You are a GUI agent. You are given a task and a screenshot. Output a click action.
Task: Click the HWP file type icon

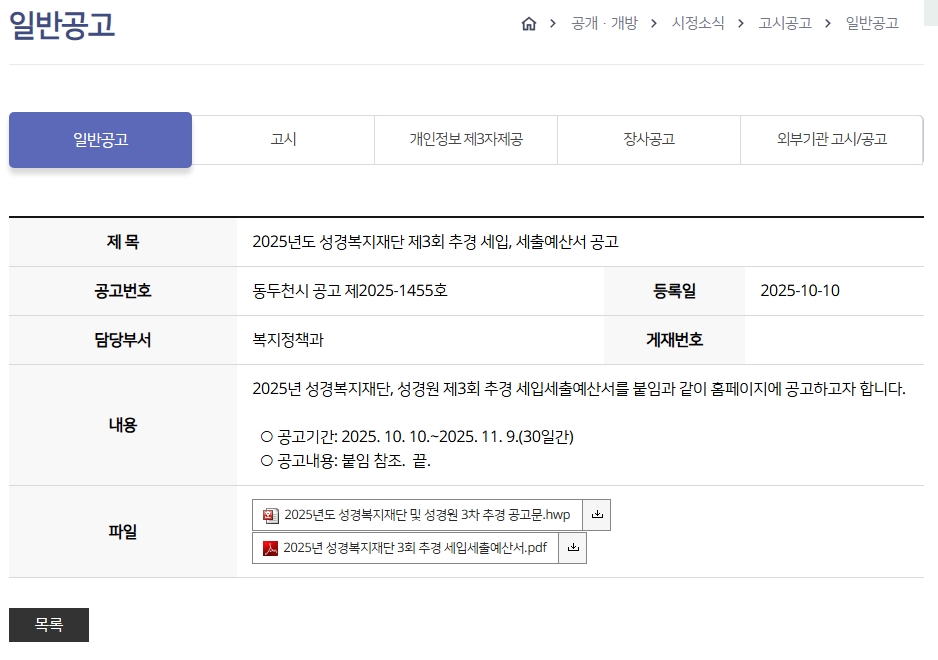[x=271, y=516]
